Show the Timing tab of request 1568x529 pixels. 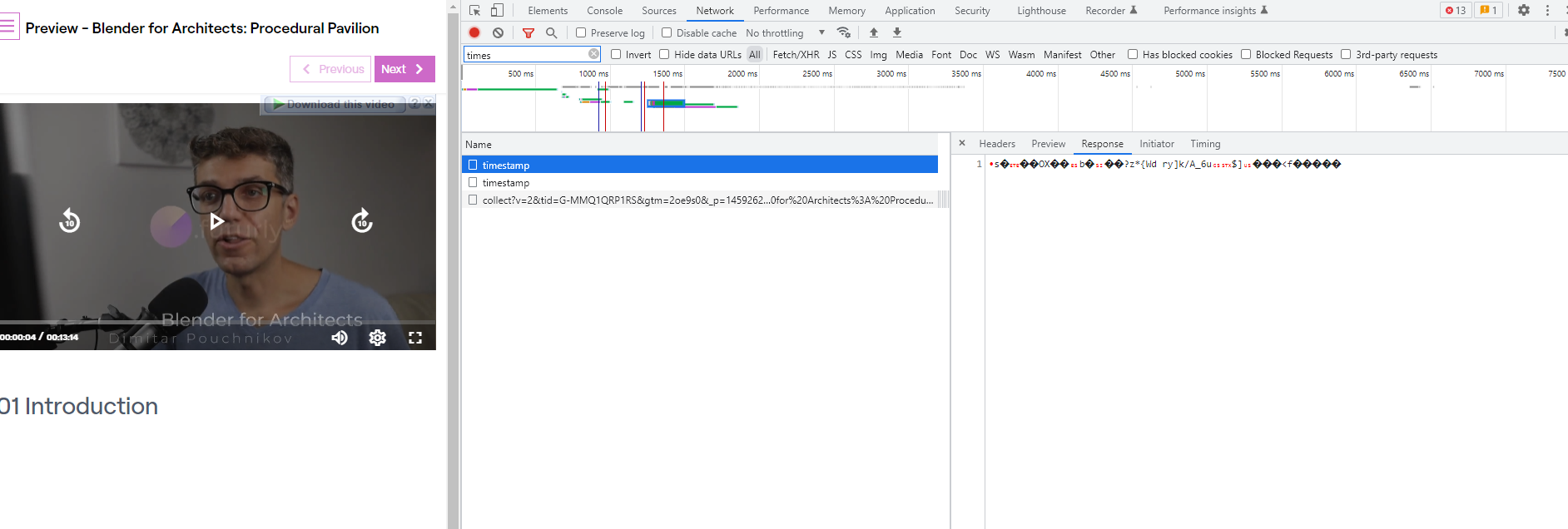click(x=1205, y=144)
